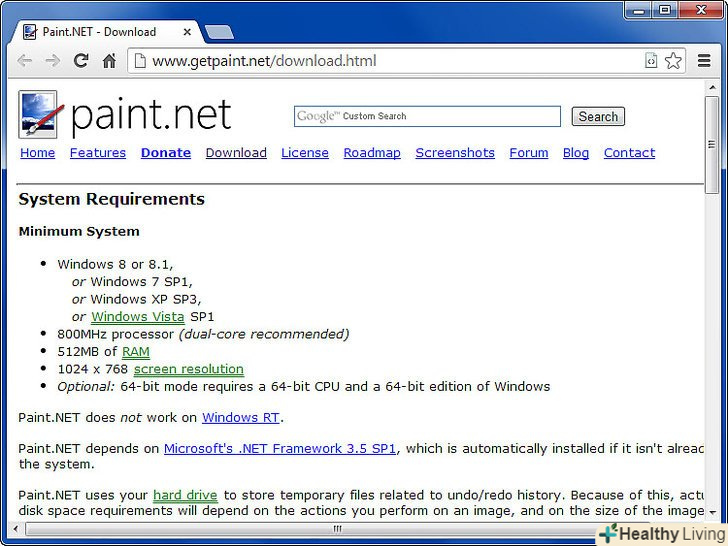Follow the screen resolution link
The height and width of the screenshot is (546, 728).
pos(188,369)
